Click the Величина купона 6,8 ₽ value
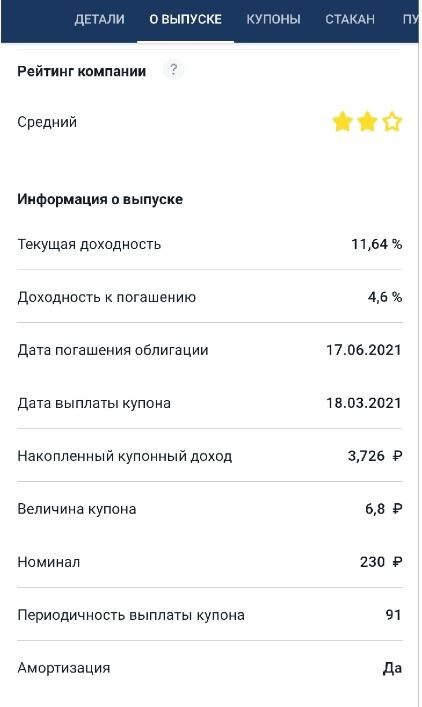This screenshot has height=707, width=422. [383, 509]
